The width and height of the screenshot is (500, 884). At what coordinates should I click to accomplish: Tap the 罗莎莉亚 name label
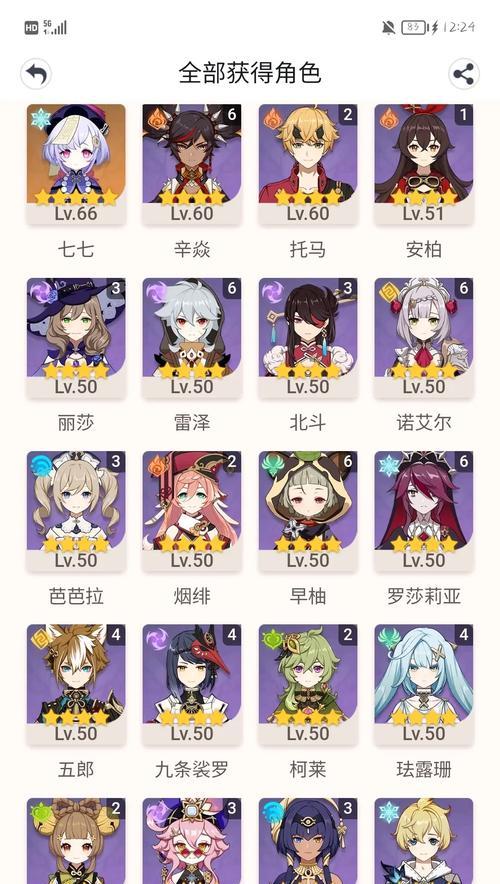[424, 596]
